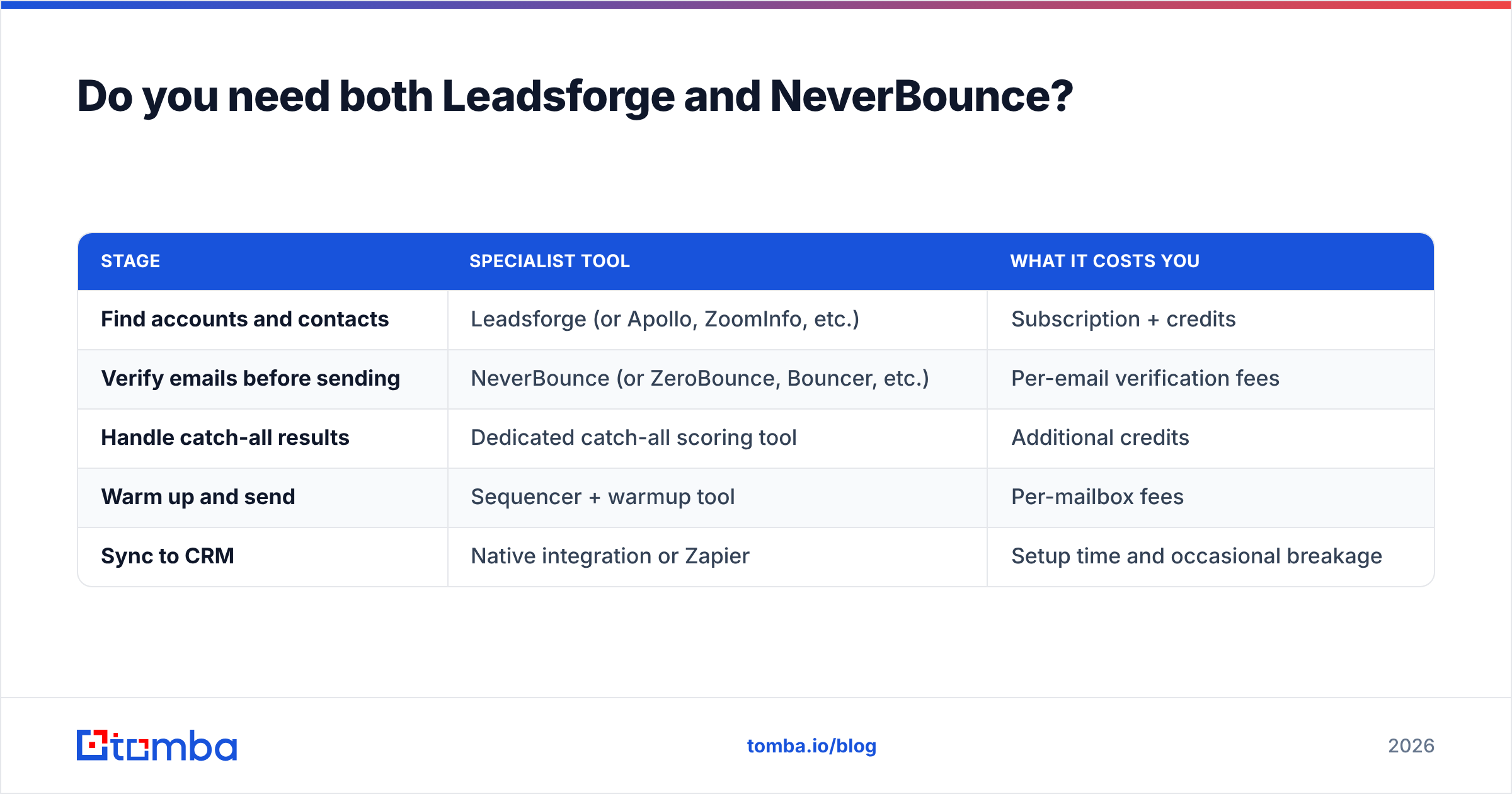Image resolution: width=1512 pixels, height=794 pixels.
Task: Click "NeverBounce (or ZeroBounce, Bouncer, etc.)" cell
Action: coord(718,379)
